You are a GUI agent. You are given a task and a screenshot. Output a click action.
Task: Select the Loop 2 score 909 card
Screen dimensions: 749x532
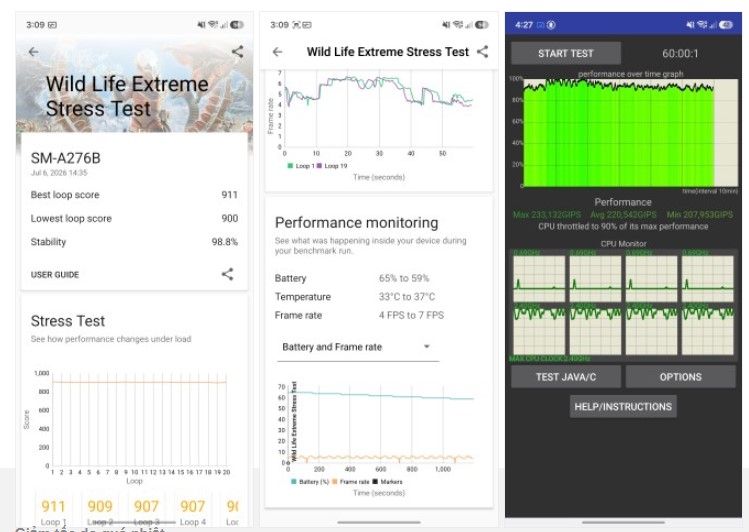(100, 511)
